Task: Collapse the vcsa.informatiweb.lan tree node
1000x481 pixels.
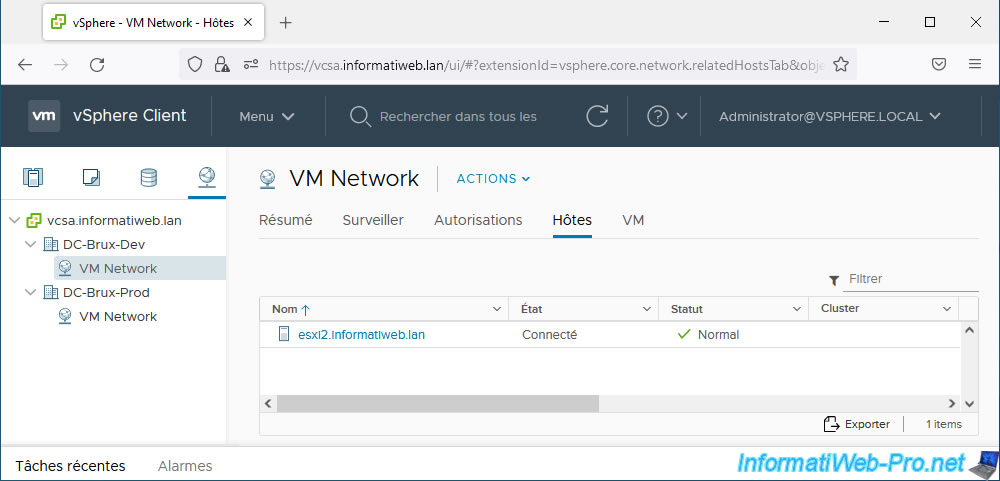Action: pyautogui.click(x=14, y=220)
